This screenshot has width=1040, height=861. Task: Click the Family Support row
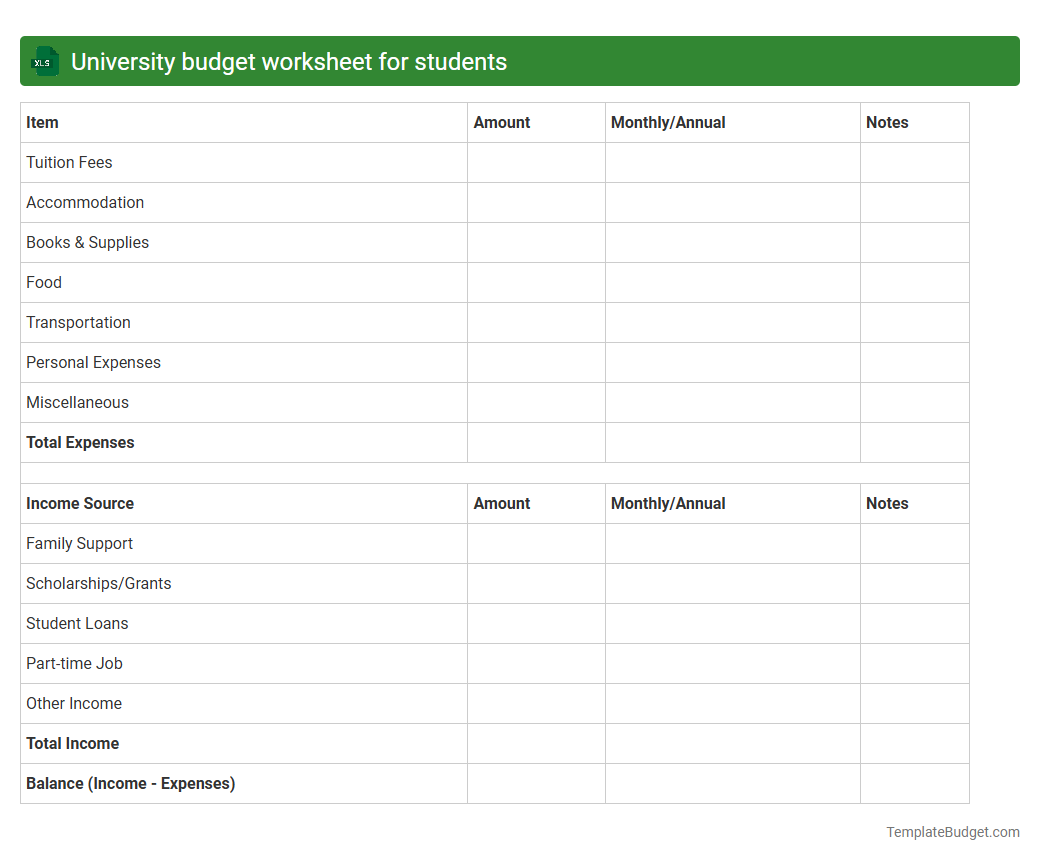click(x=79, y=543)
